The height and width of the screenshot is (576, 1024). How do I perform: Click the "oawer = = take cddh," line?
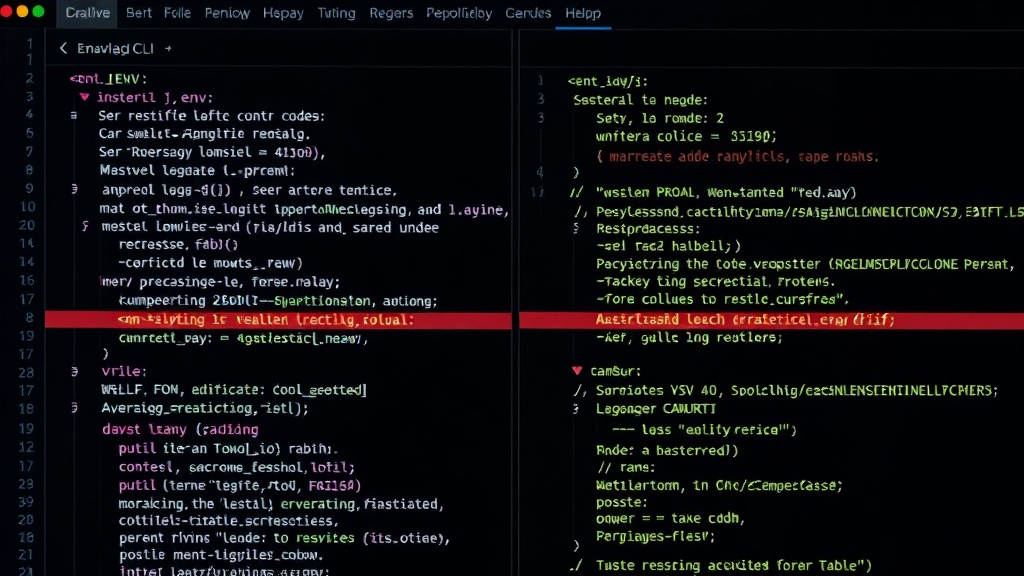click(670, 519)
